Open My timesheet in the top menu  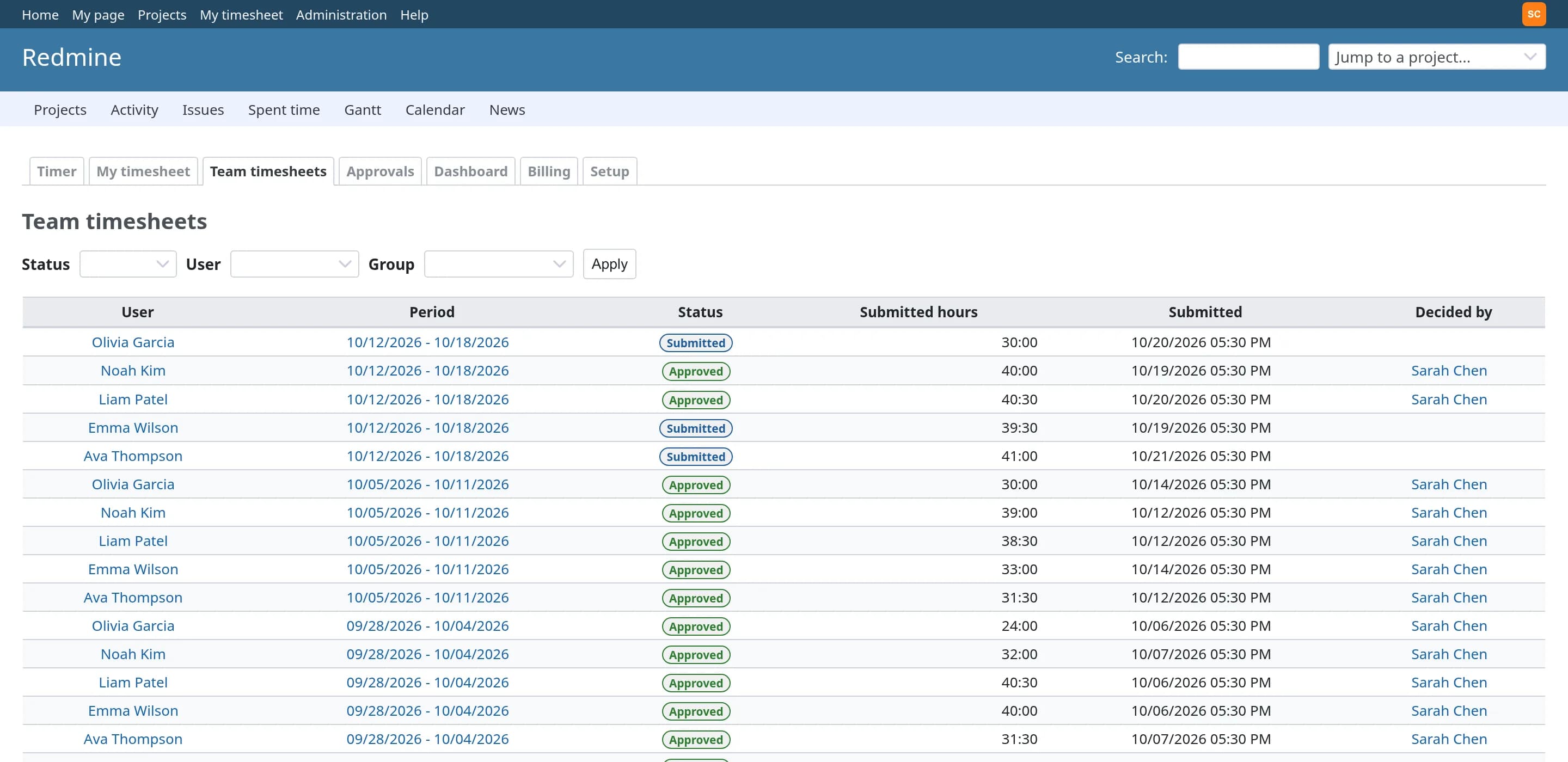click(x=241, y=15)
